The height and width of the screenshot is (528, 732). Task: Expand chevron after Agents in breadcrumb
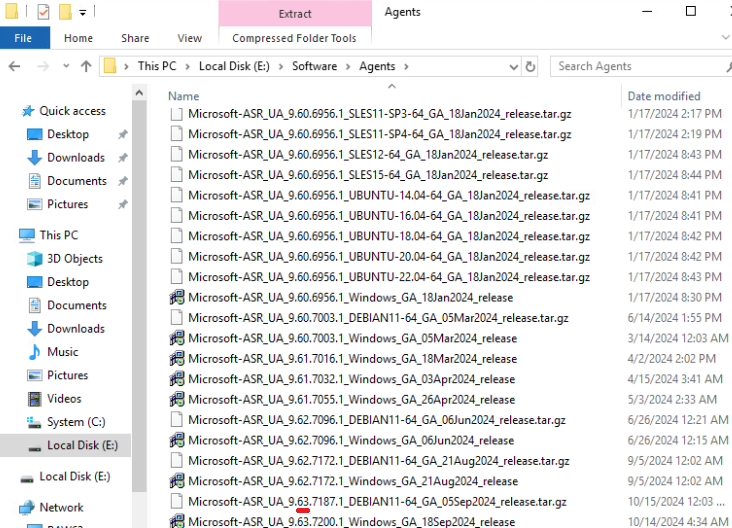[x=406, y=67]
